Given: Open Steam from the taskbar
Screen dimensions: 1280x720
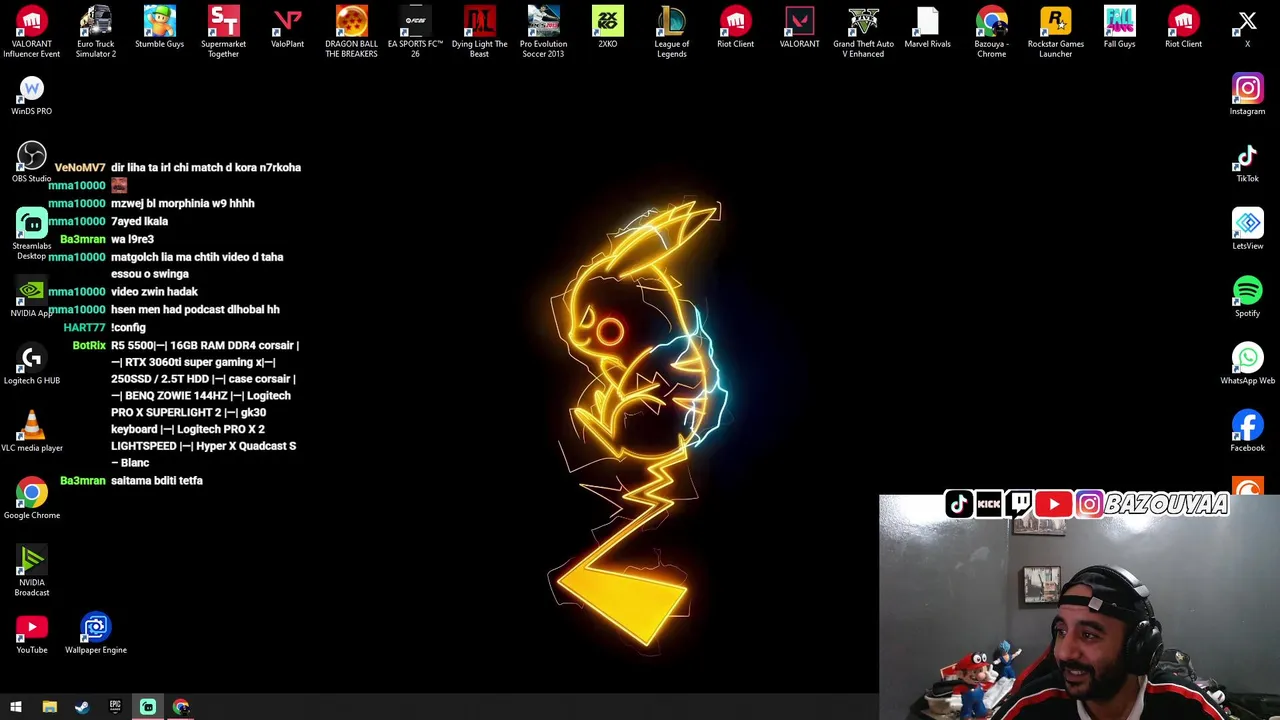Looking at the screenshot, I should [x=82, y=707].
